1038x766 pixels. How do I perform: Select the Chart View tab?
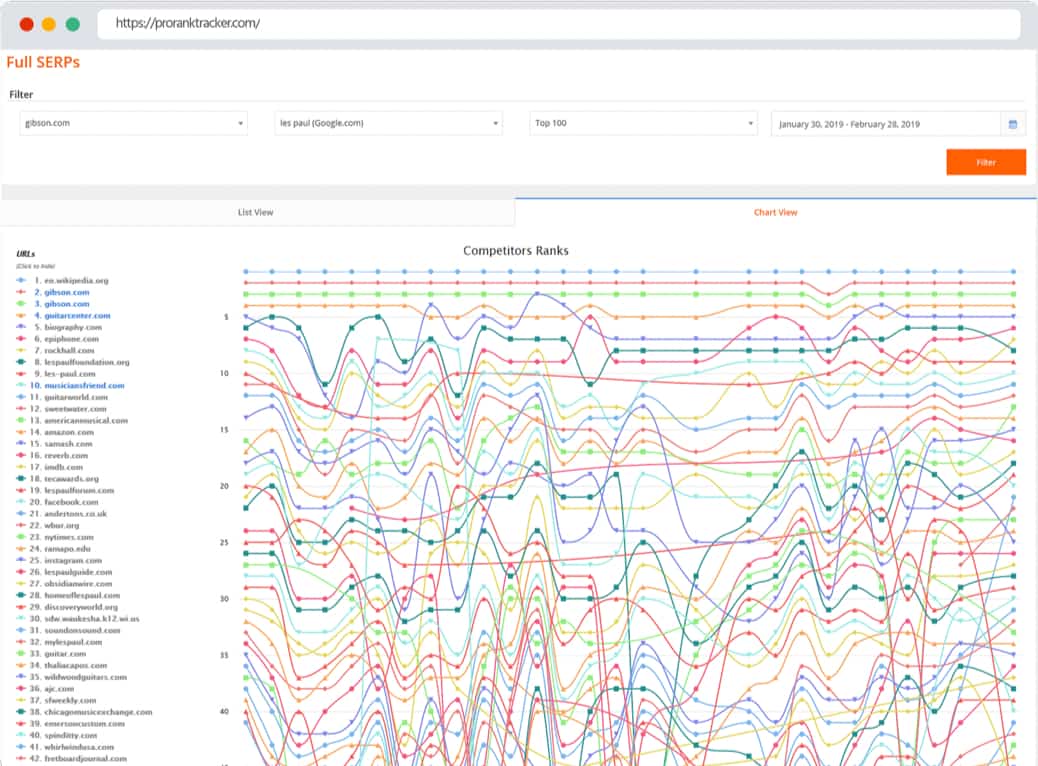tap(775, 212)
